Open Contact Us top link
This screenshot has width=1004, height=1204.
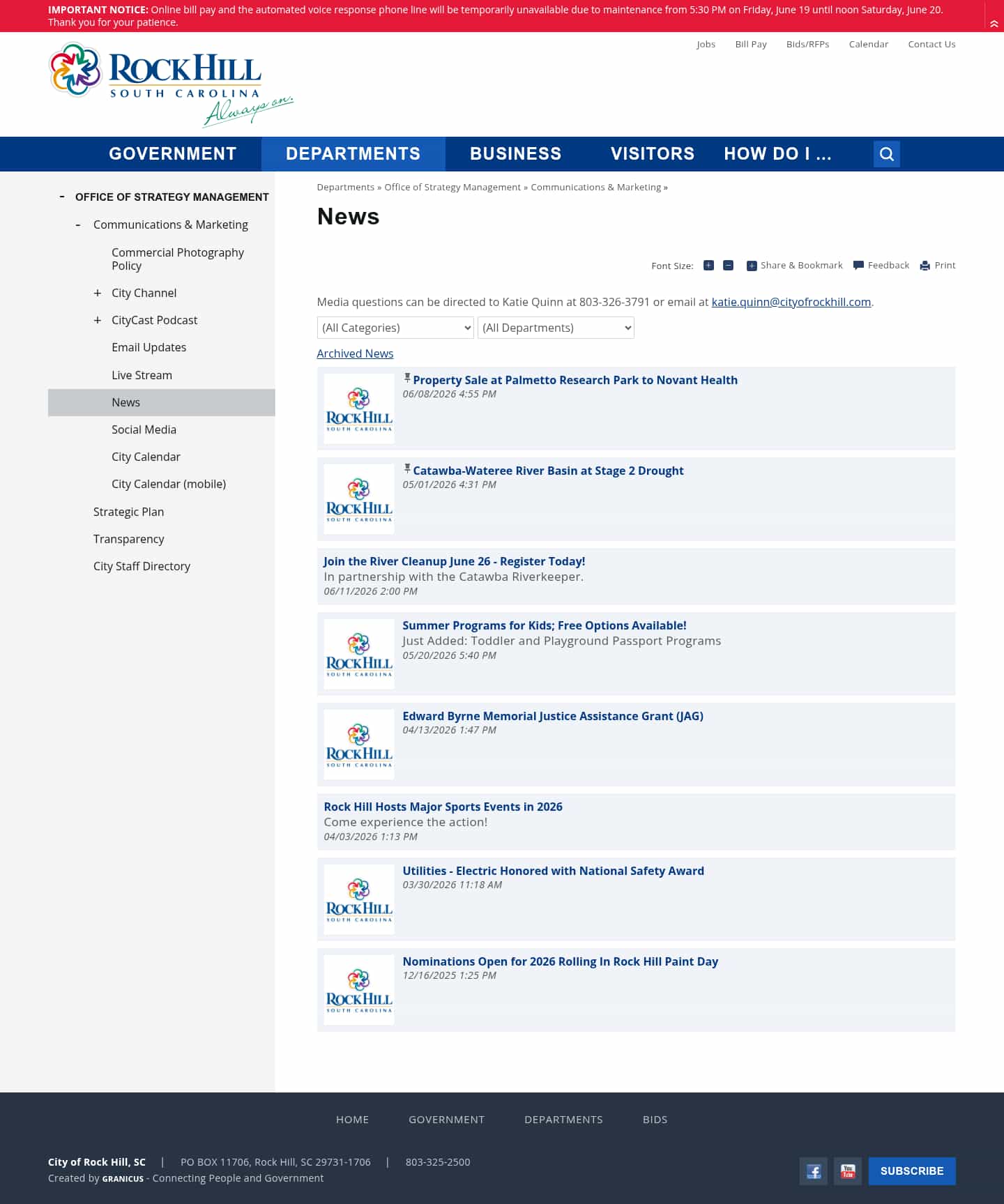[x=931, y=44]
